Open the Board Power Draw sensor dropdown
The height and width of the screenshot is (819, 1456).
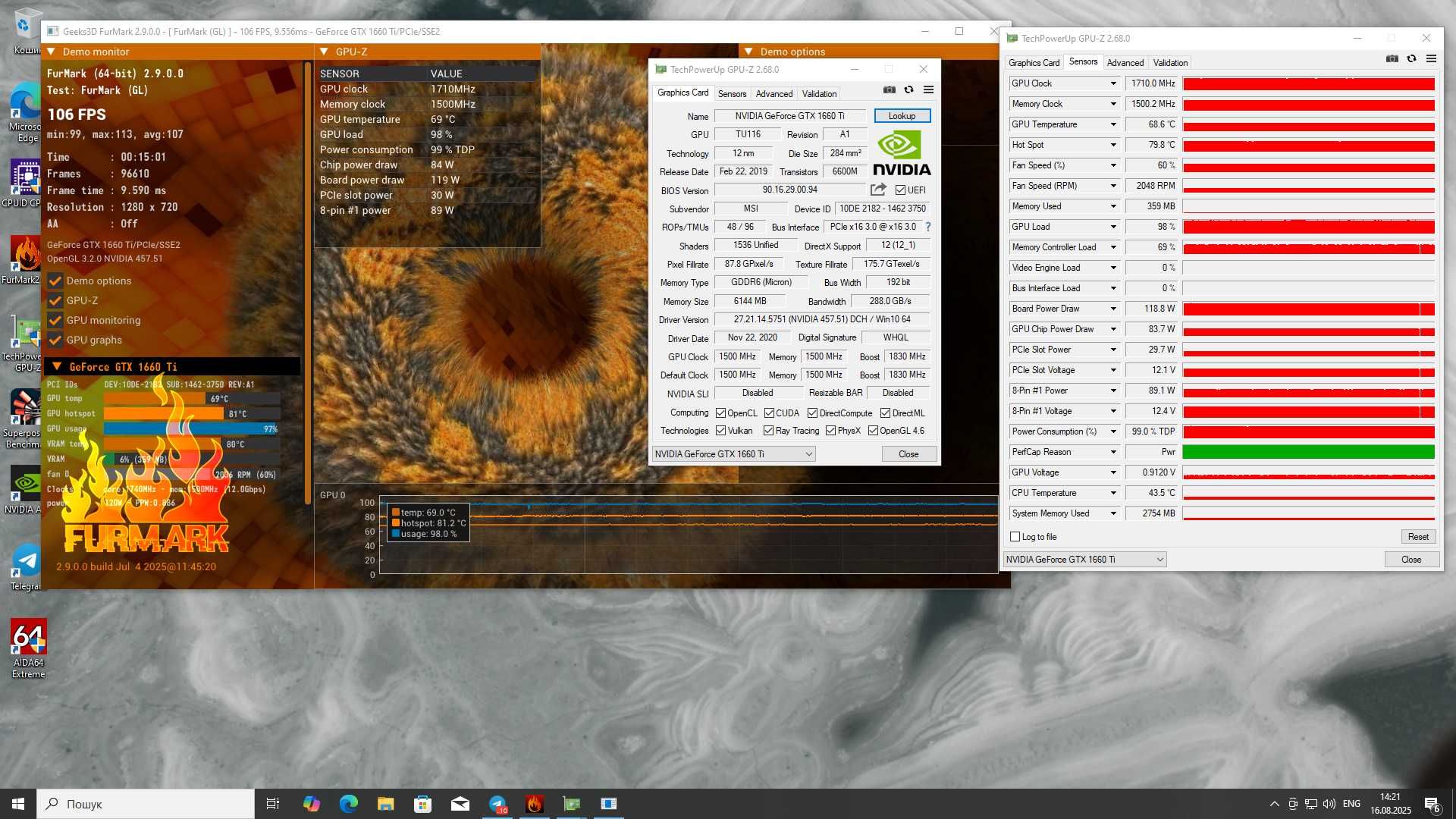[x=1113, y=309]
